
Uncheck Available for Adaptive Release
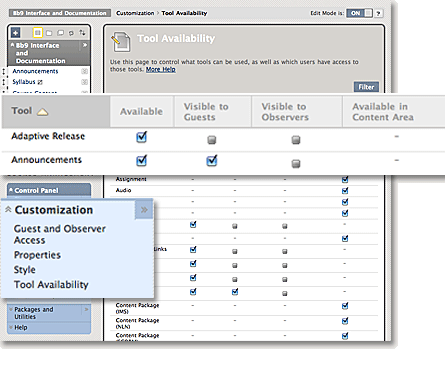click(x=141, y=137)
